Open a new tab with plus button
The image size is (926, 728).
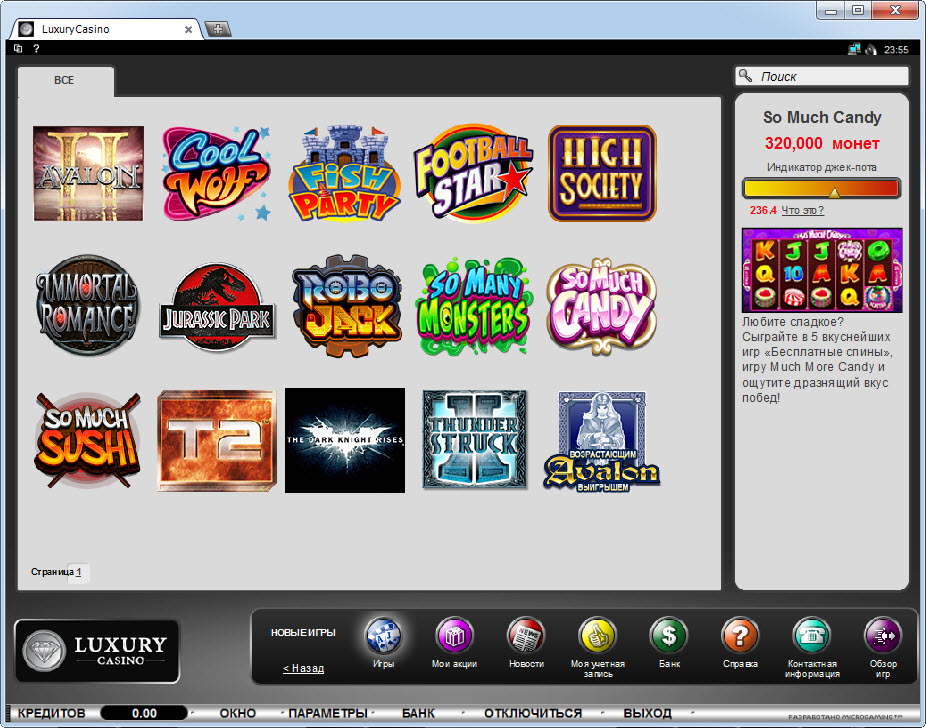coord(217,29)
